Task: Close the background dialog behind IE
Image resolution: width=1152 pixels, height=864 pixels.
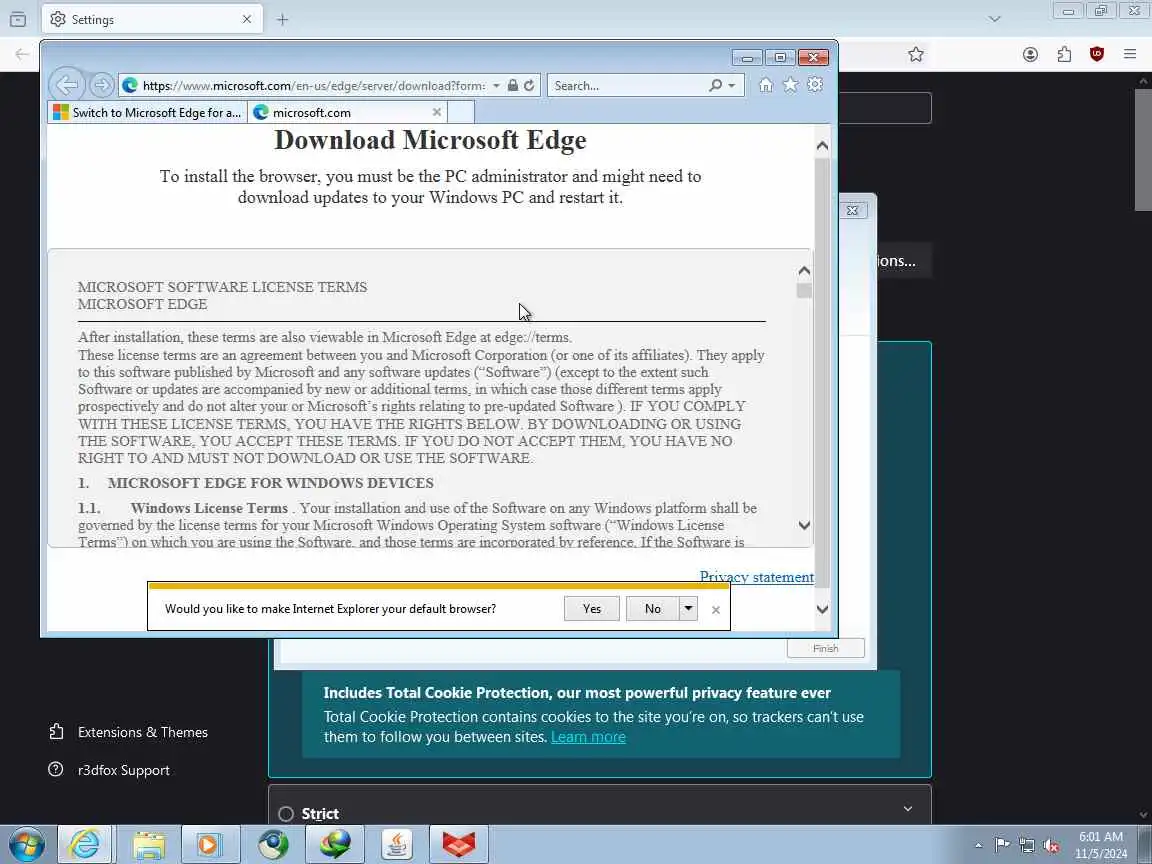Action: click(852, 211)
